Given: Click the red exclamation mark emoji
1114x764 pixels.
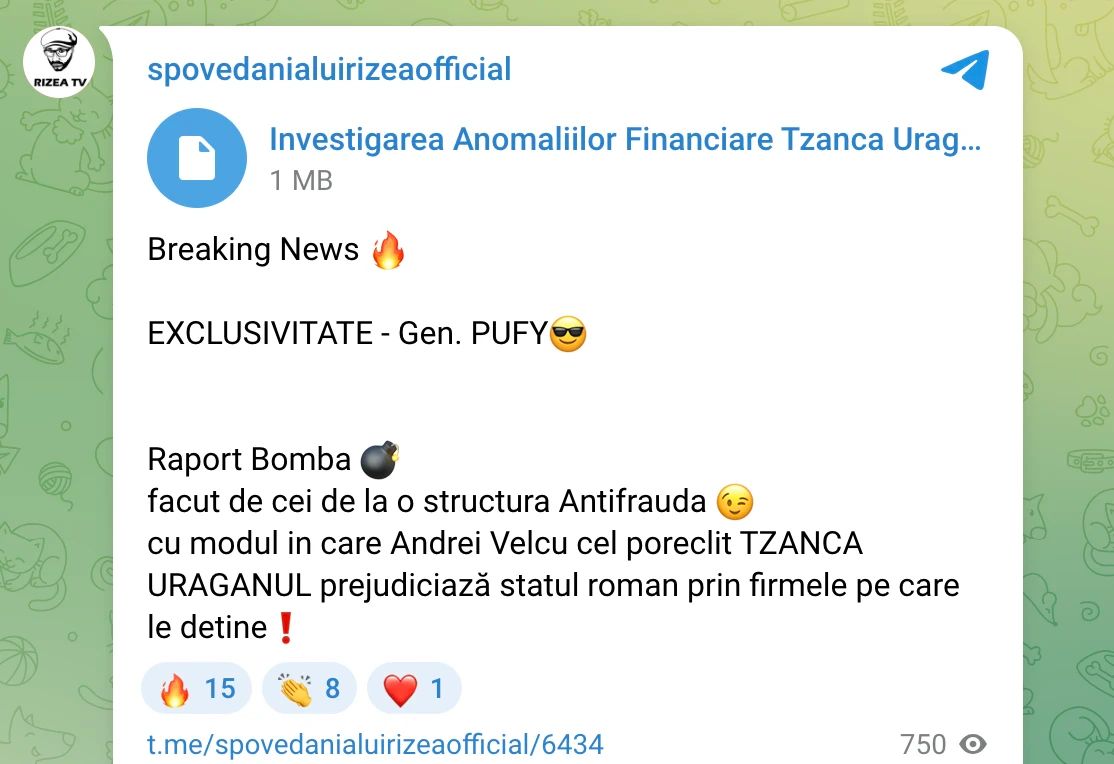Looking at the screenshot, I should point(286,628).
